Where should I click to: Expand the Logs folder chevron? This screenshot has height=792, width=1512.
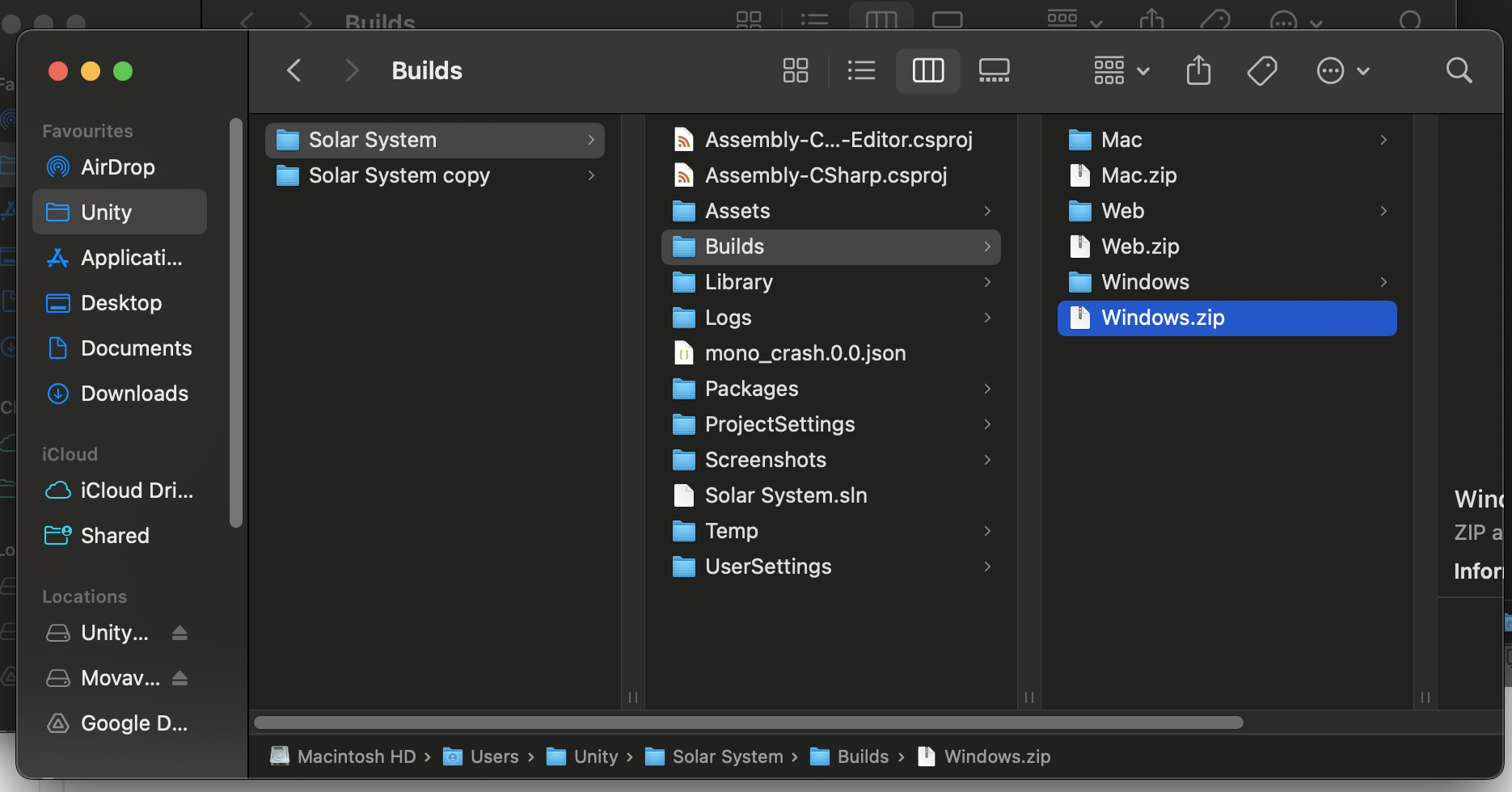pyautogui.click(x=987, y=318)
